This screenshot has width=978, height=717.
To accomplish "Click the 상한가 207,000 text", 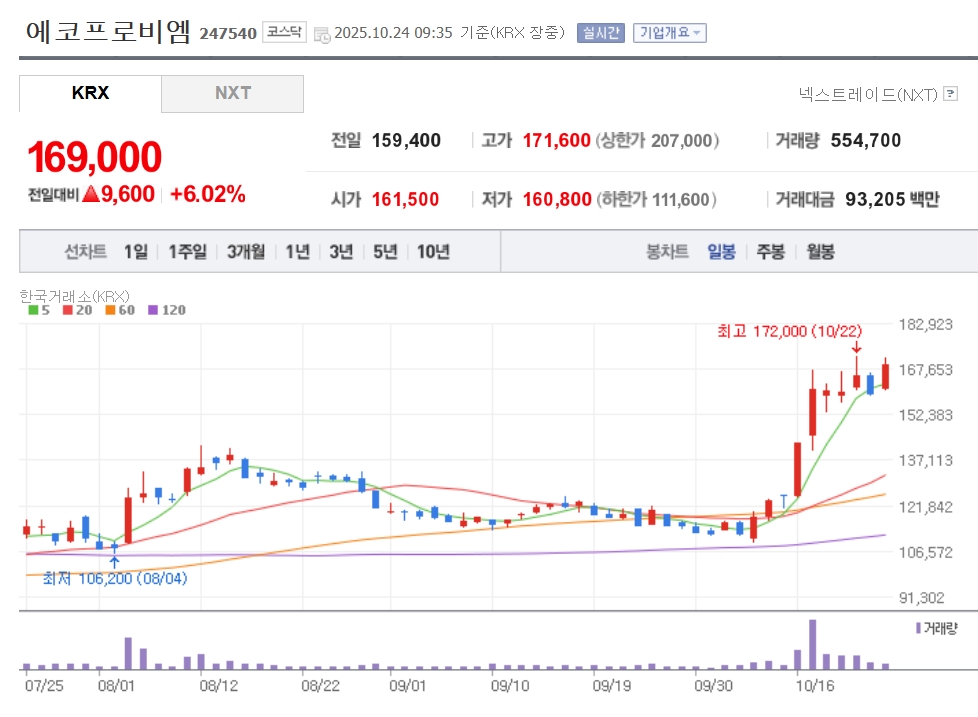I will pyautogui.click(x=657, y=140).
